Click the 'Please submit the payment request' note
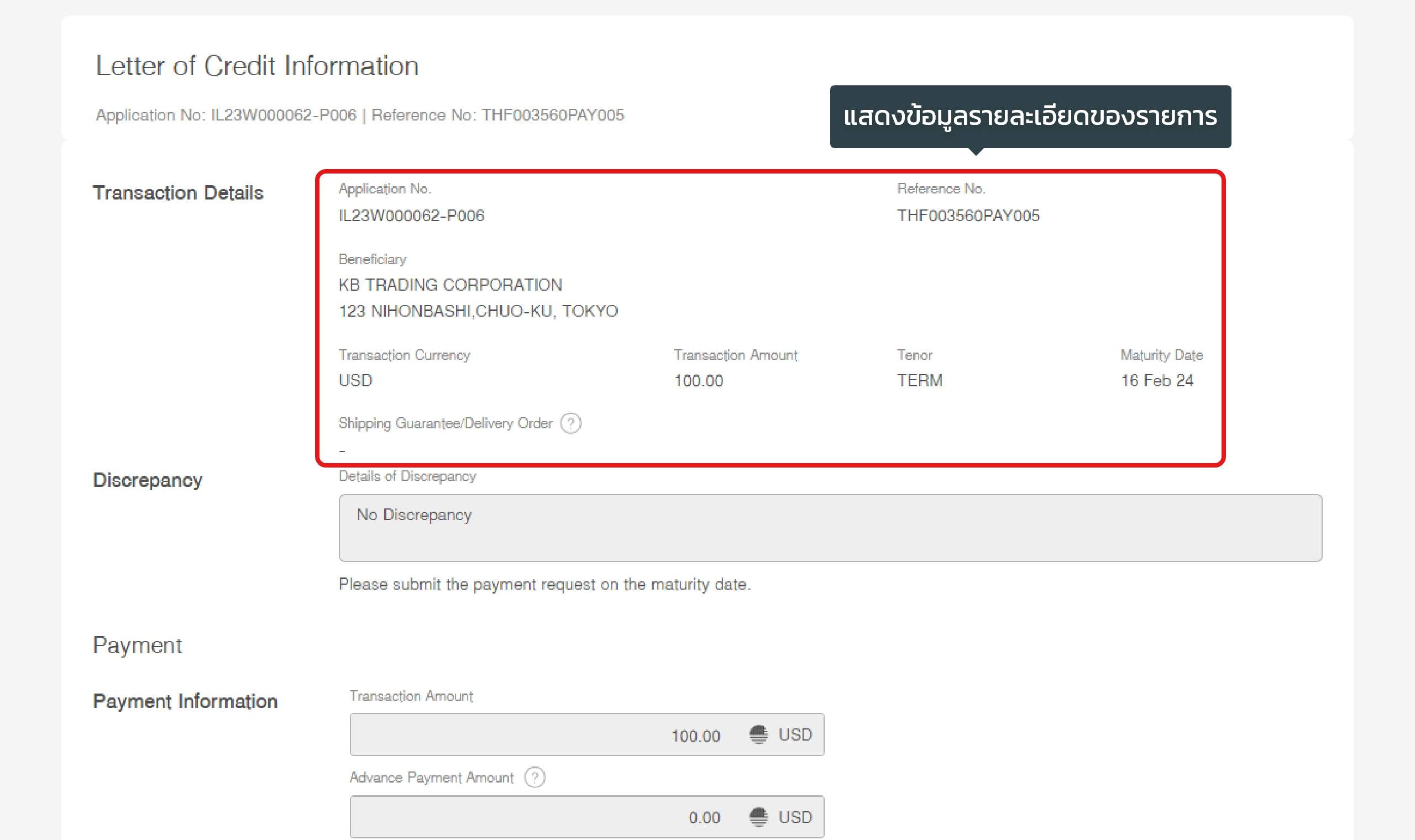1415x840 pixels. coord(544,584)
